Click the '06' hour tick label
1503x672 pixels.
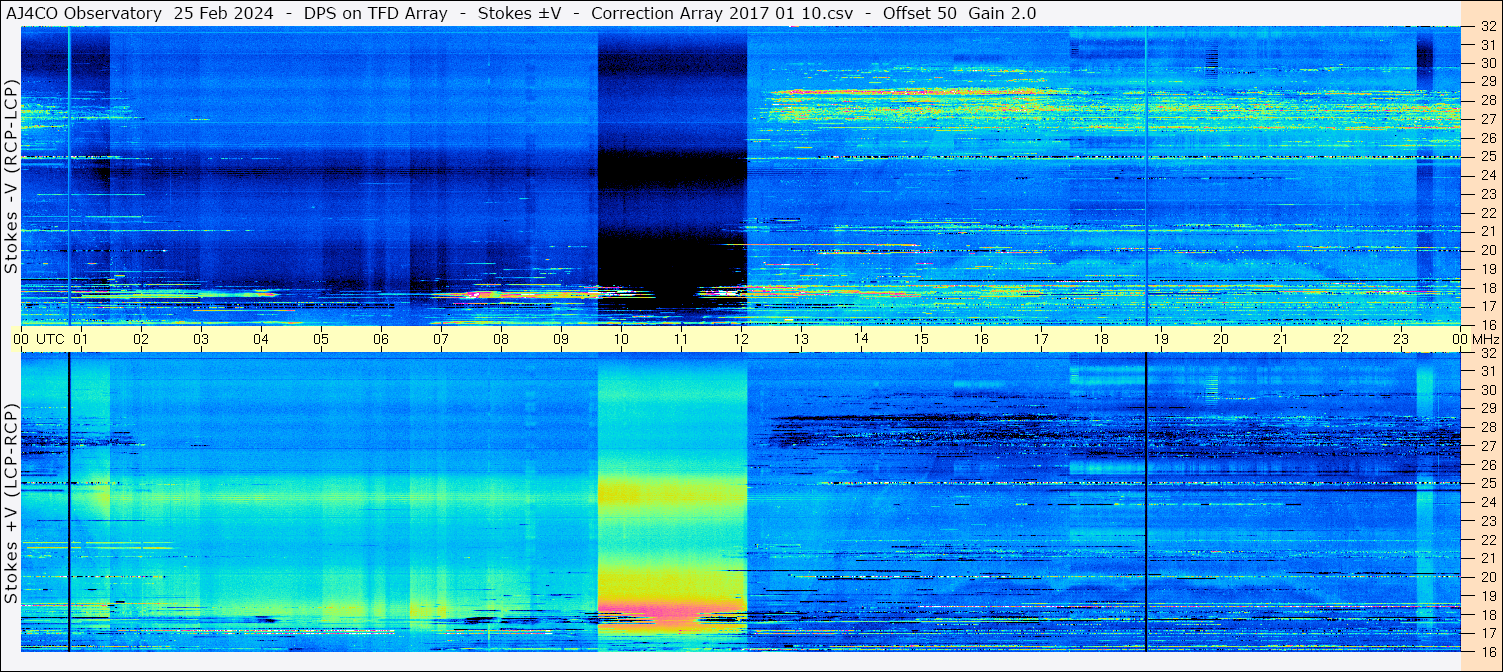[381, 339]
